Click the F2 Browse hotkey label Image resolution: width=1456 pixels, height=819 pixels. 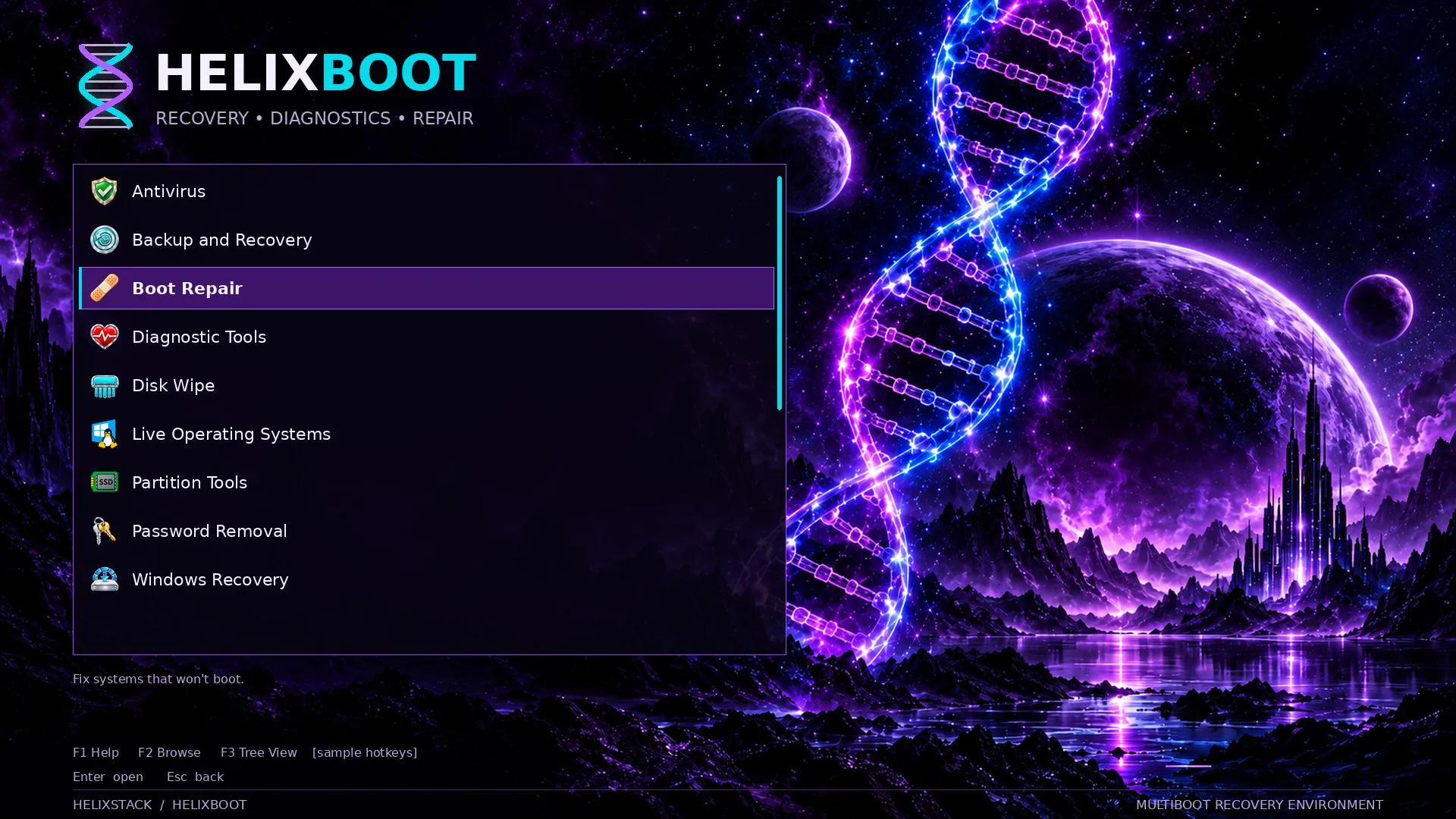point(169,752)
